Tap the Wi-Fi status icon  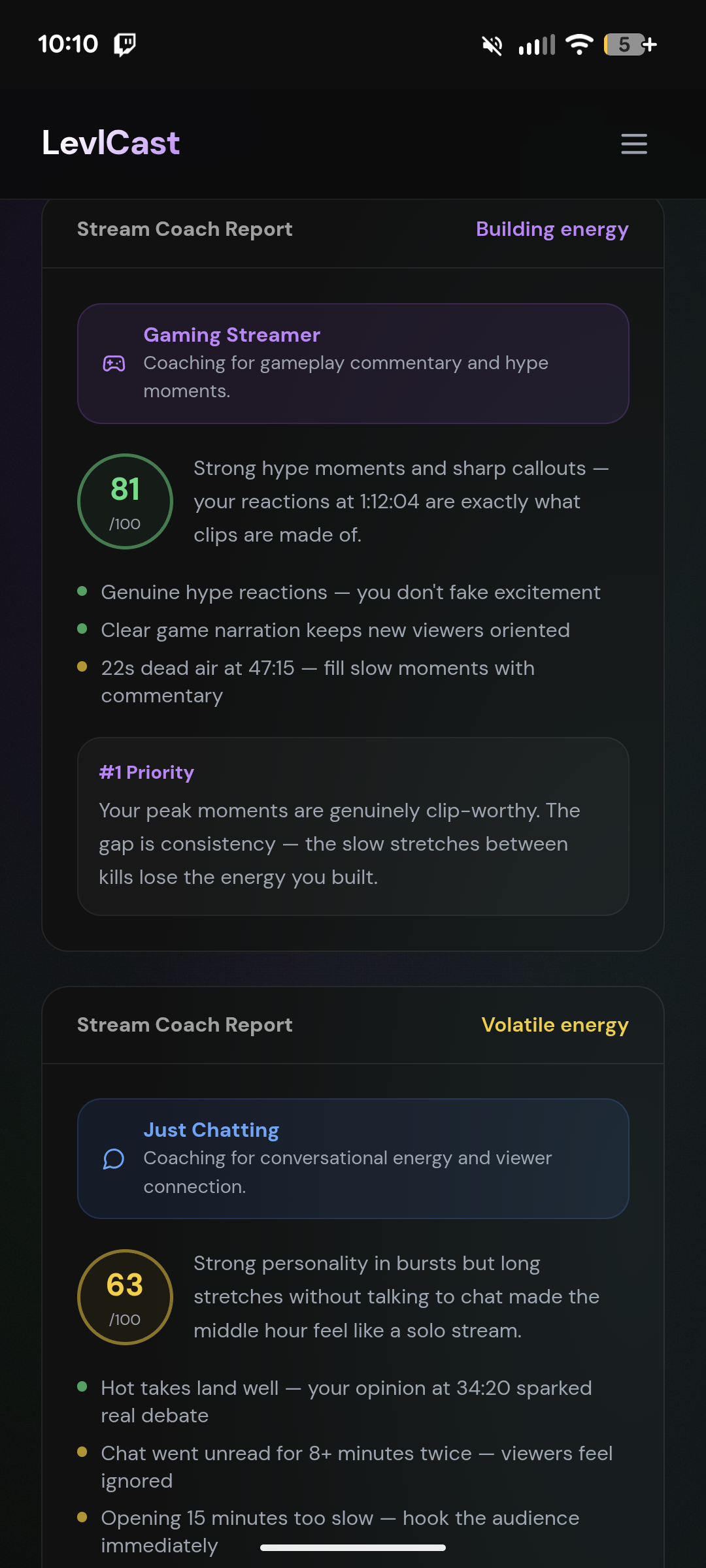[579, 44]
